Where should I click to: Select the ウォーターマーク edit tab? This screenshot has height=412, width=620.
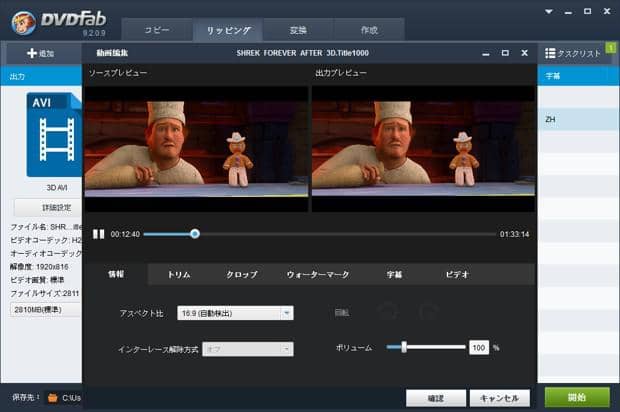point(318,274)
